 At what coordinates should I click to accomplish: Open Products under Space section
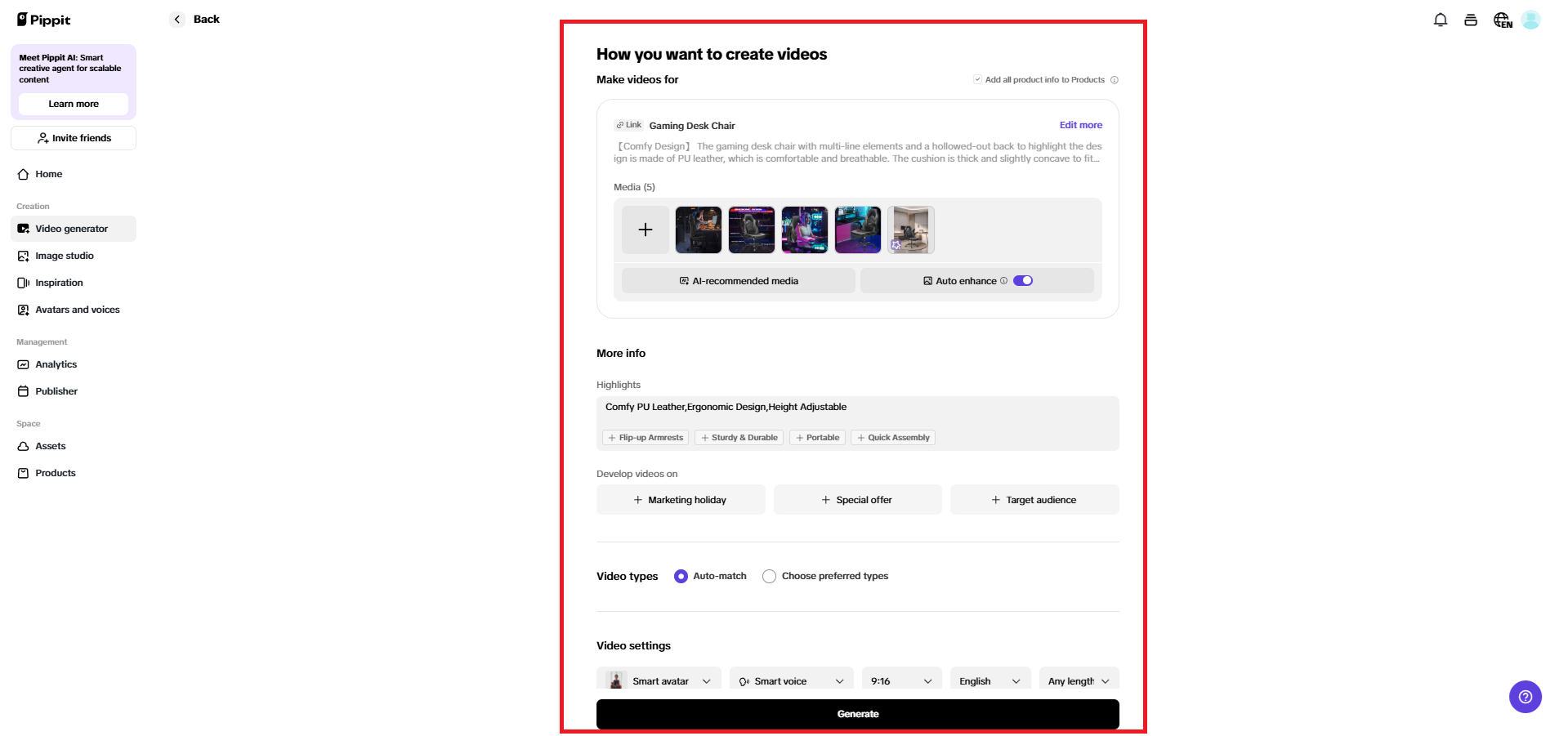point(55,473)
